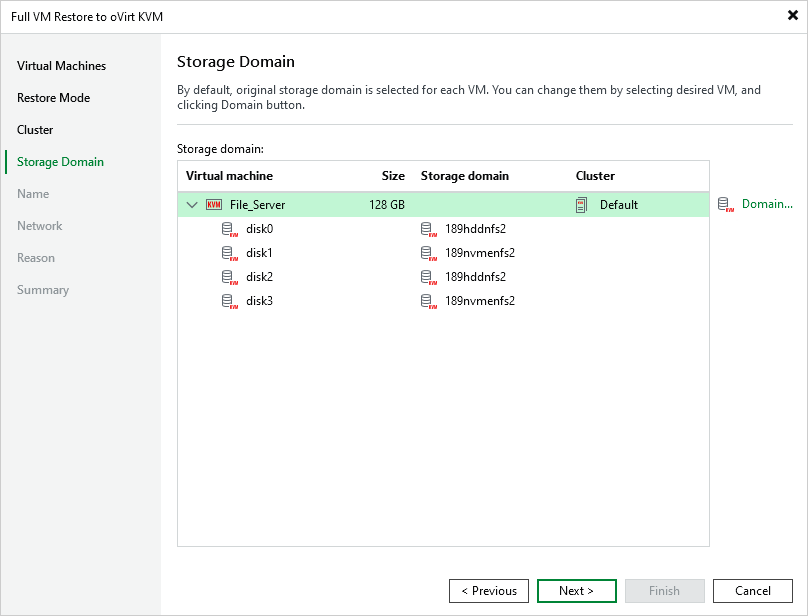The width and height of the screenshot is (808, 616).
Task: Click 189nvmenfs2 in the disk1 row
Action: (480, 253)
